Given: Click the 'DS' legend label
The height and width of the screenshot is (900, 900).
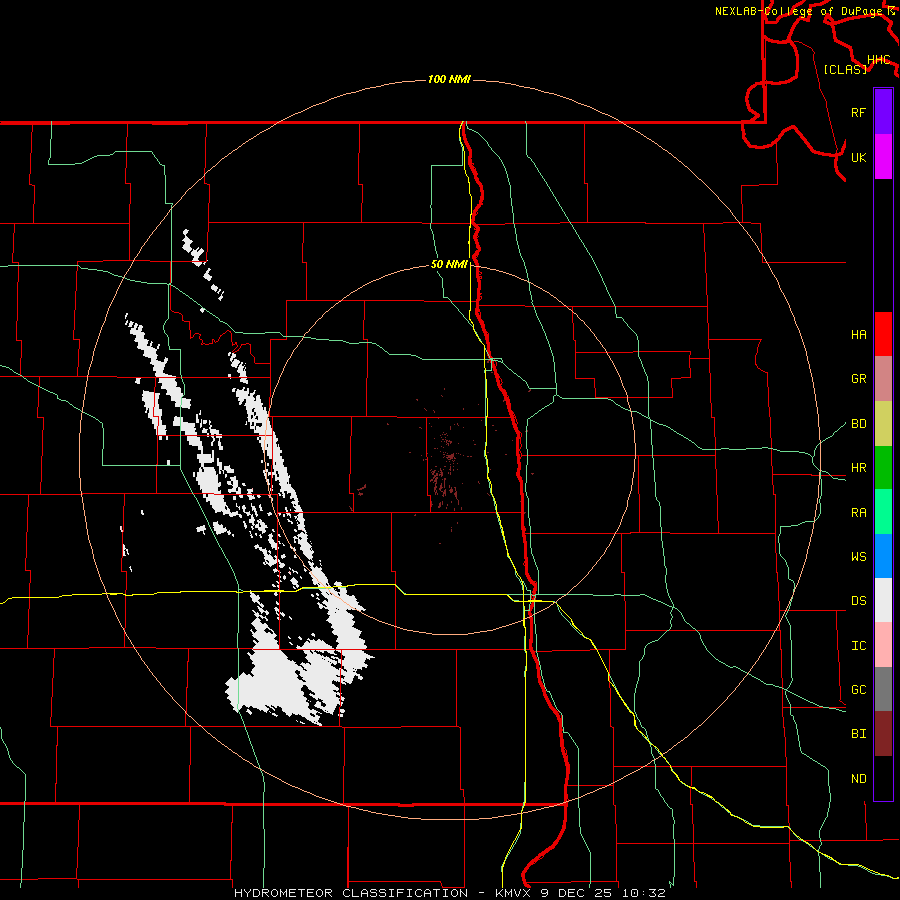Looking at the screenshot, I should (x=858, y=601).
